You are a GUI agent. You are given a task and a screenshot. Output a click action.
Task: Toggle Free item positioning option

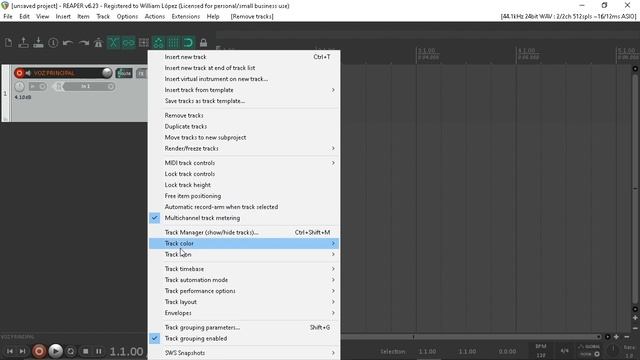pyautogui.click(x=244, y=196)
